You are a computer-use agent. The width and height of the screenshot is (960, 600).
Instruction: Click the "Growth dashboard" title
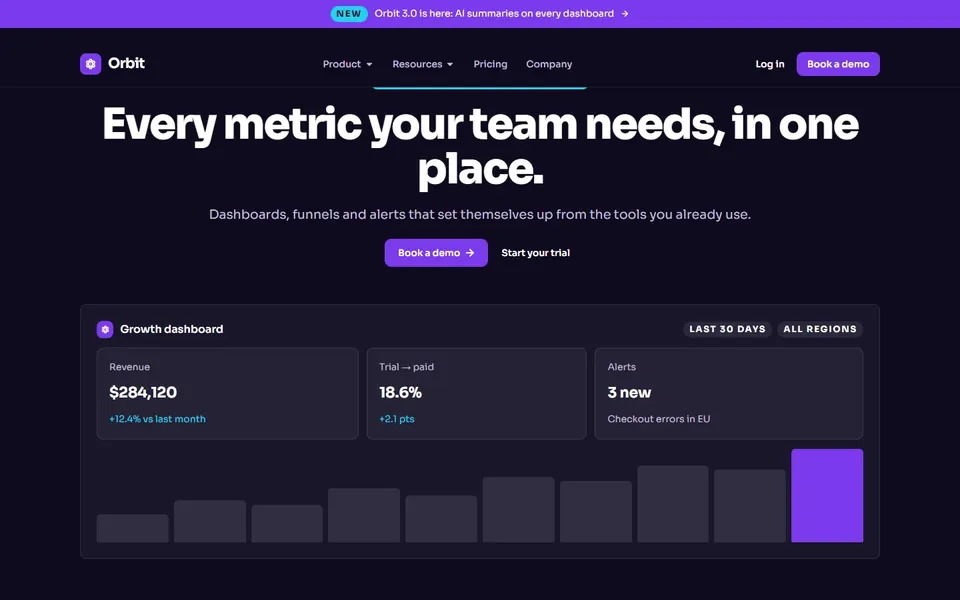point(171,329)
